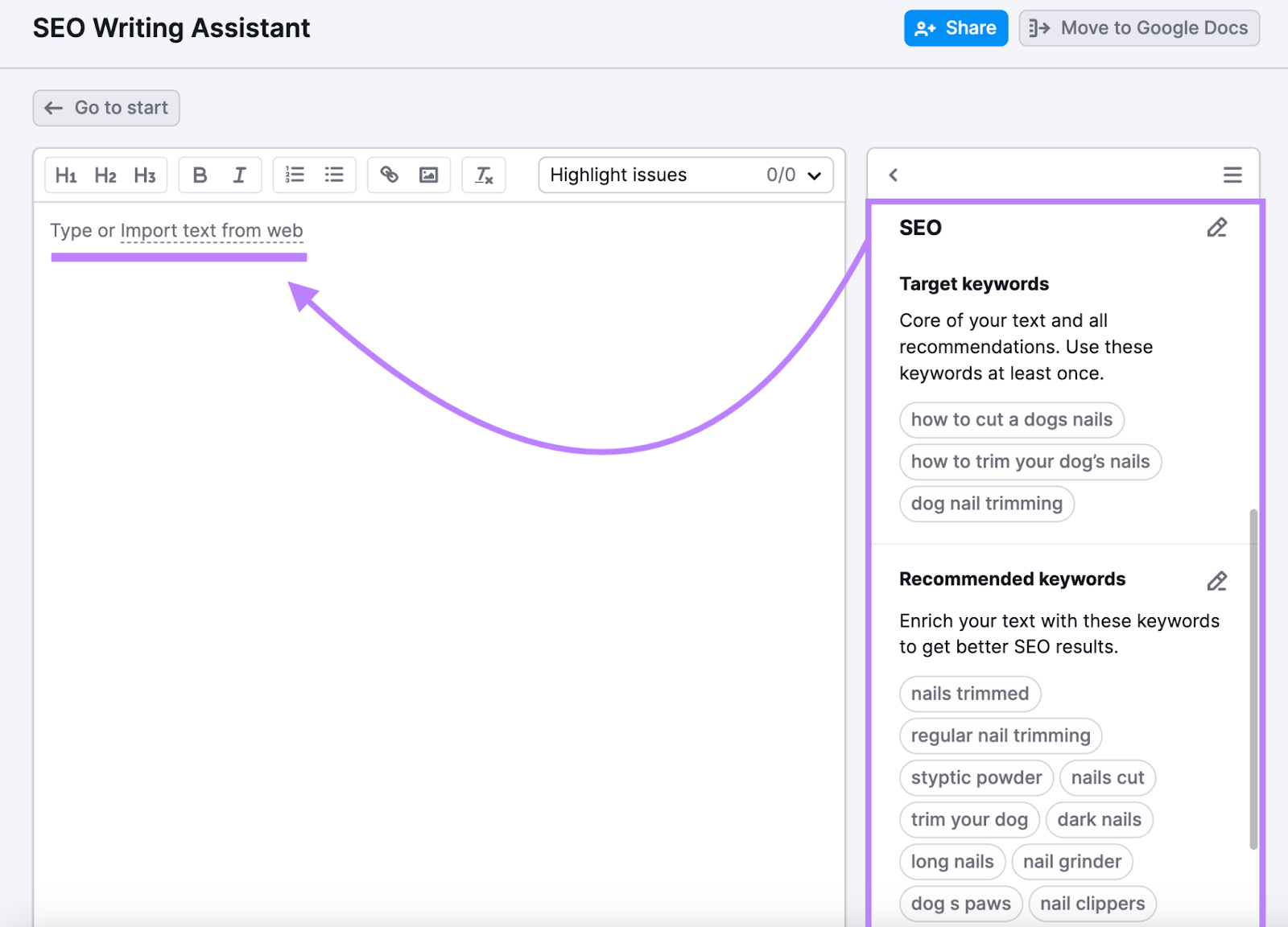Insert a bulleted list

coord(334,175)
